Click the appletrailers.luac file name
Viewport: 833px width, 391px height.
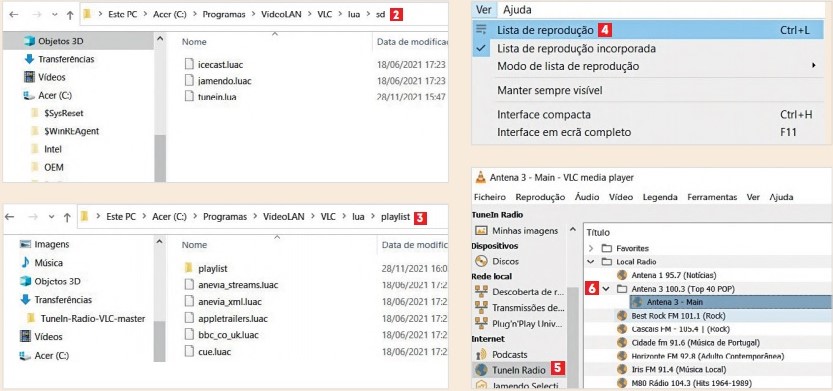pyautogui.click(x=233, y=319)
